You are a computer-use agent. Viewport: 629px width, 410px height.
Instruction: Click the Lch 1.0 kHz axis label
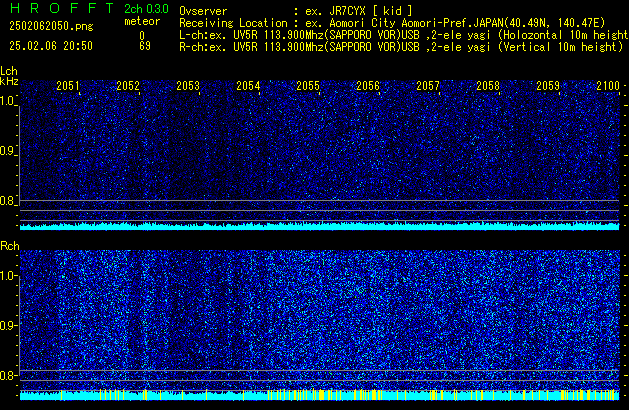(x=8, y=101)
